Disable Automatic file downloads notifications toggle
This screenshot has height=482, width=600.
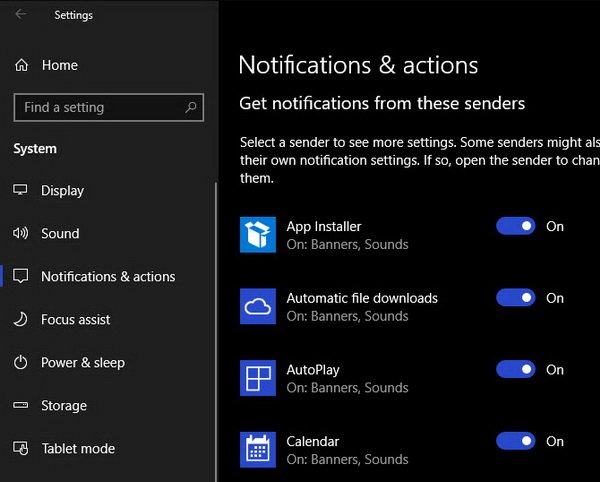coord(516,298)
